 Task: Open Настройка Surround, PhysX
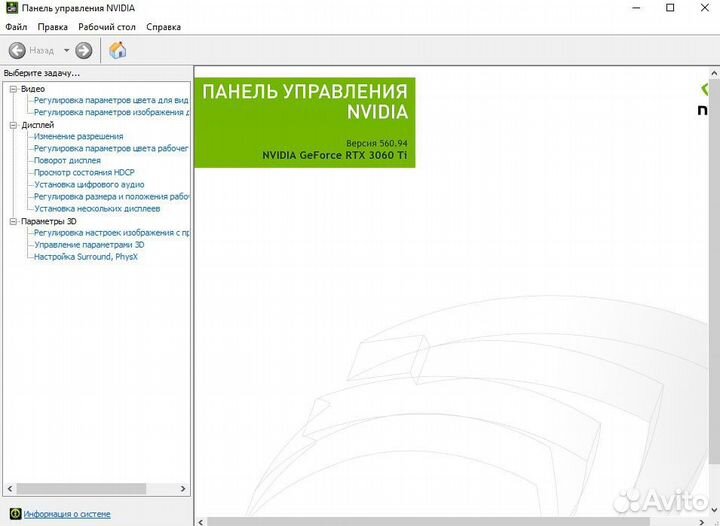click(85, 257)
